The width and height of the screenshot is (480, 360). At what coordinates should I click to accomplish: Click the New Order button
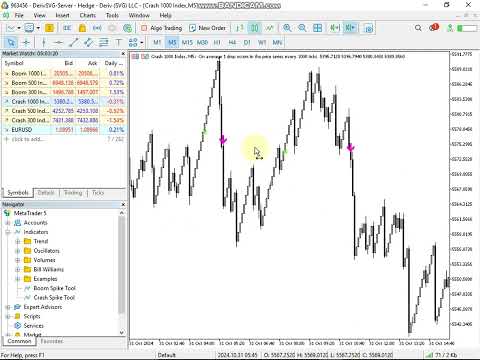pyautogui.click(x=208, y=28)
